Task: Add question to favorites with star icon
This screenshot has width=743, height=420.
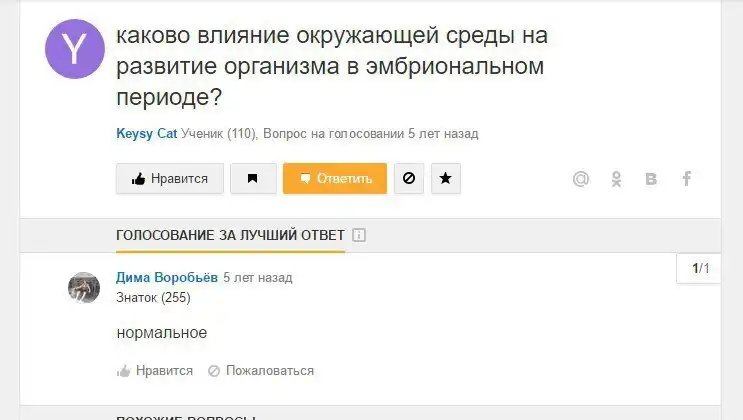Action: click(x=445, y=179)
